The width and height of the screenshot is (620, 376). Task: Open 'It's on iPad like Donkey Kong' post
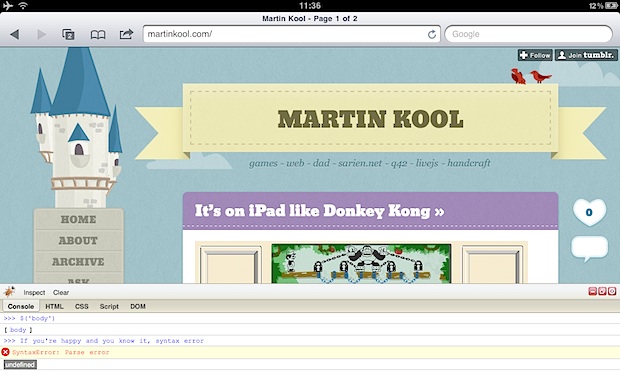coord(319,211)
